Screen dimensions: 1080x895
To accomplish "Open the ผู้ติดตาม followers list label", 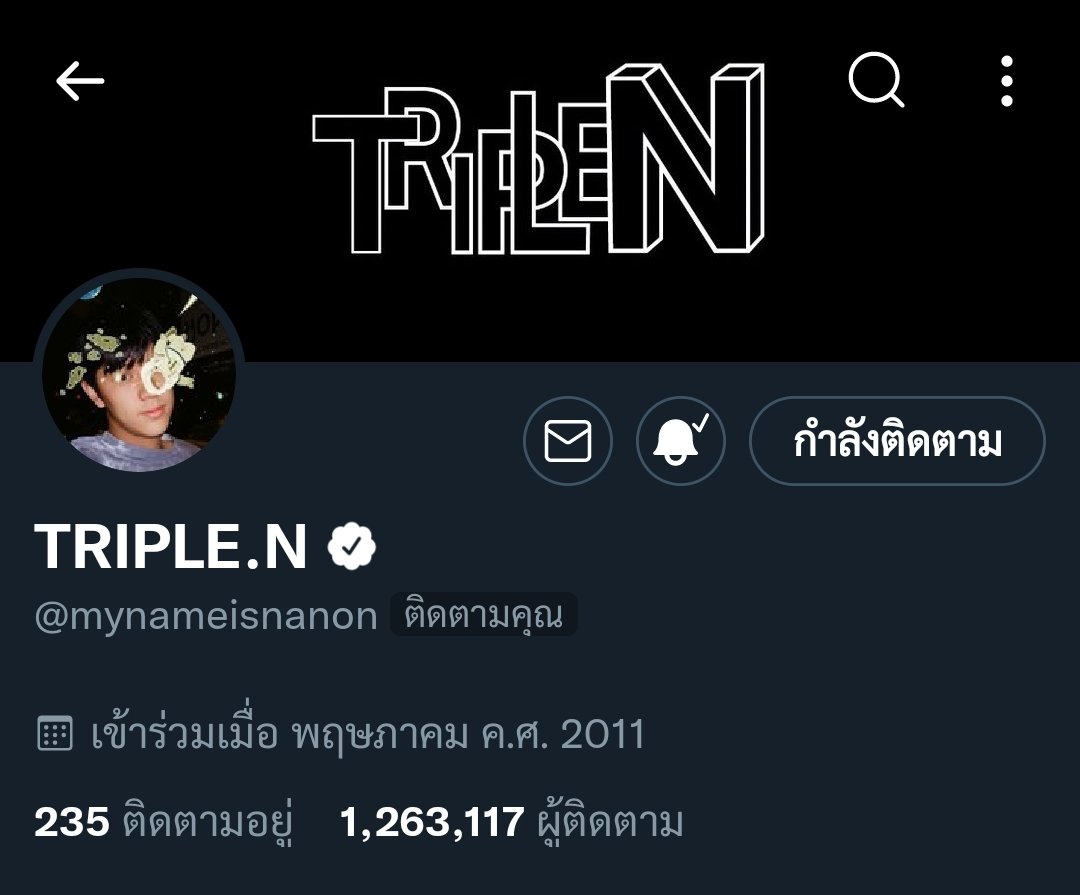I will pos(610,820).
